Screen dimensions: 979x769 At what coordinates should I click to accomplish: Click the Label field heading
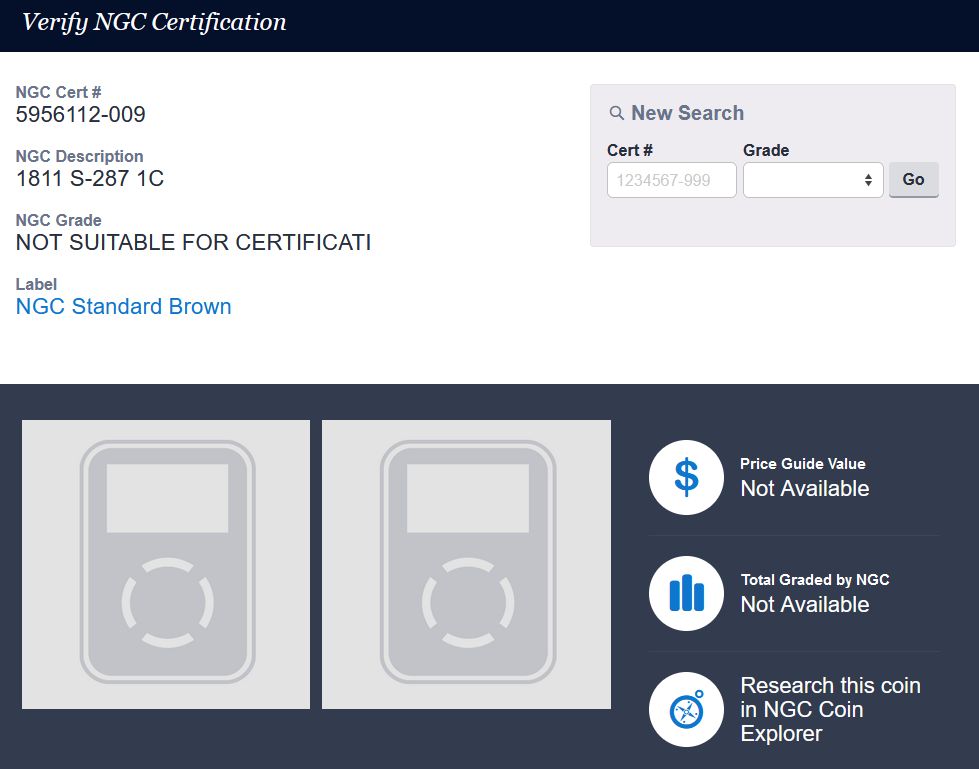(36, 285)
